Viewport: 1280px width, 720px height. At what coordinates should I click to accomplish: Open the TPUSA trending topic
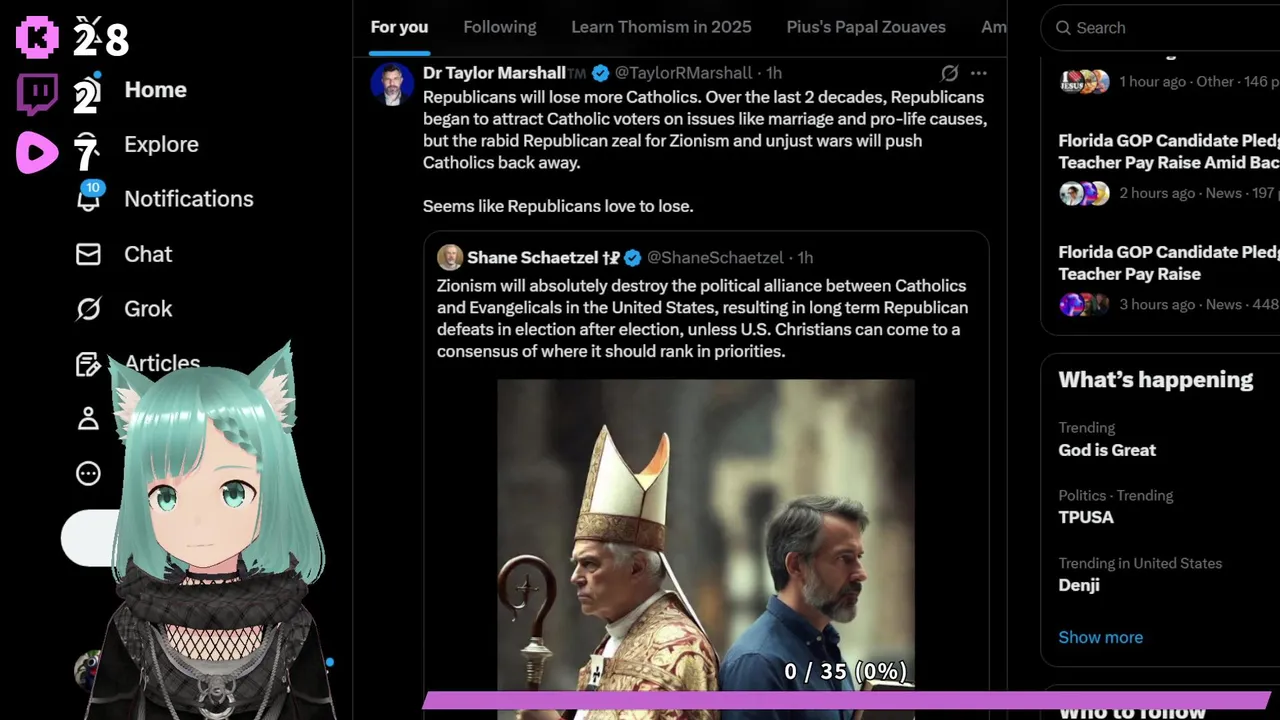tap(1086, 517)
